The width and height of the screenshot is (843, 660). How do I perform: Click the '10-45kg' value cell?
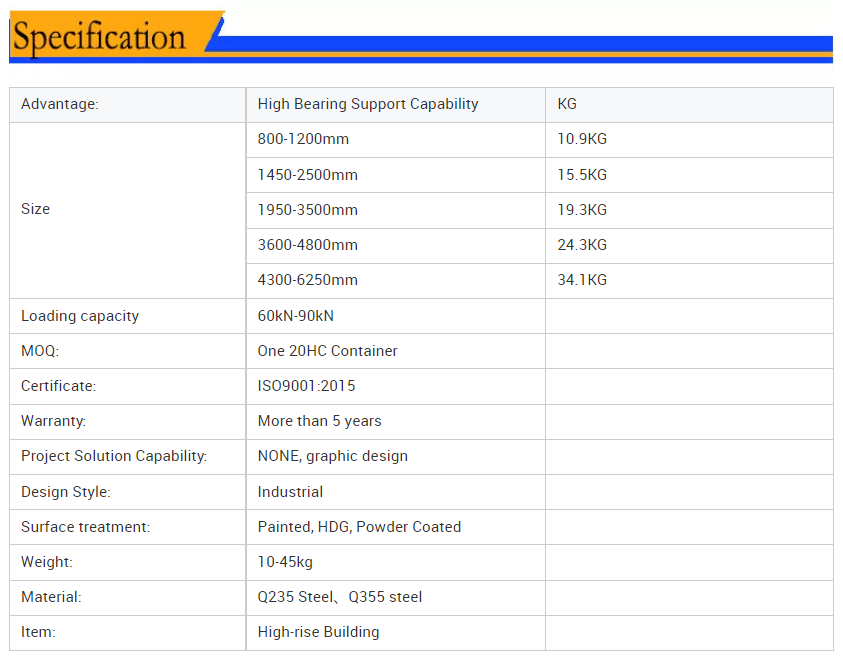(x=396, y=562)
